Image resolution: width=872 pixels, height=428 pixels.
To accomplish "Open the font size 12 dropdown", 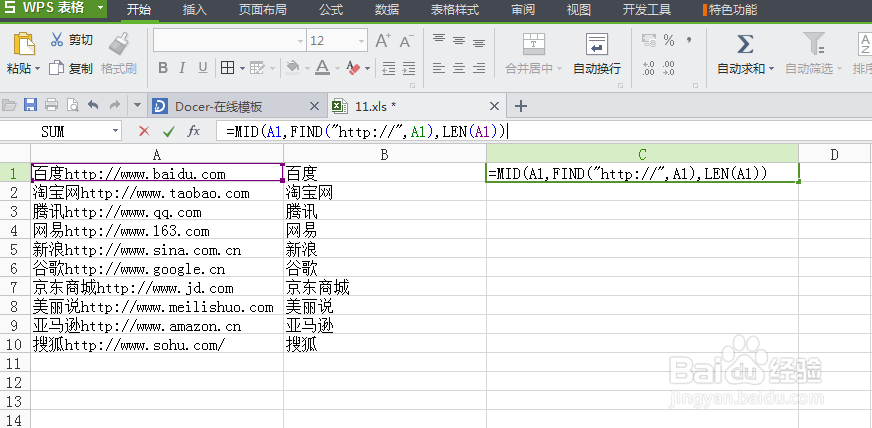I will click(x=361, y=41).
